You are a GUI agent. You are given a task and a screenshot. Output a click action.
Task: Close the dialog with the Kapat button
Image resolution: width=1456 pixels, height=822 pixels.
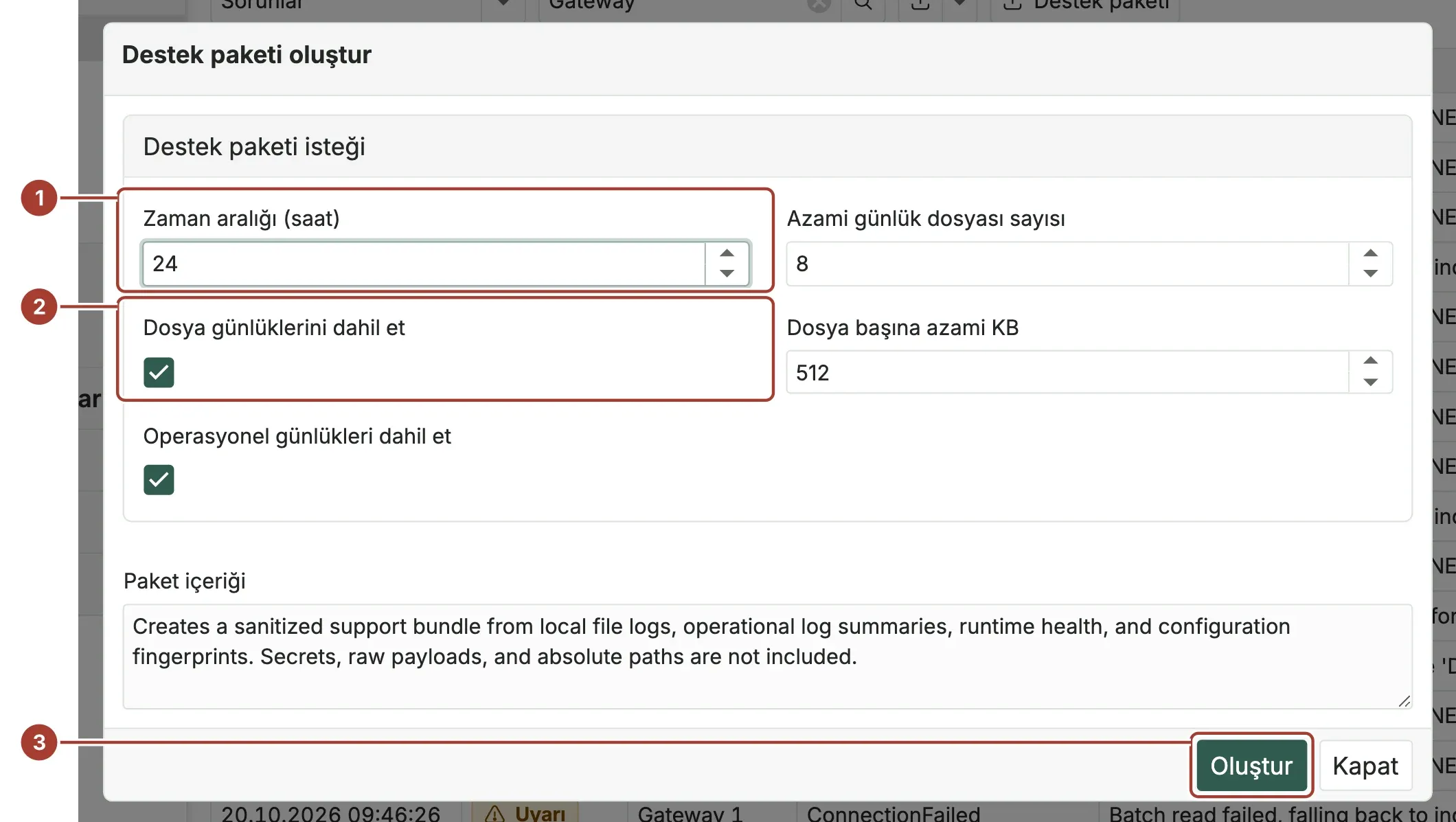coord(1365,766)
